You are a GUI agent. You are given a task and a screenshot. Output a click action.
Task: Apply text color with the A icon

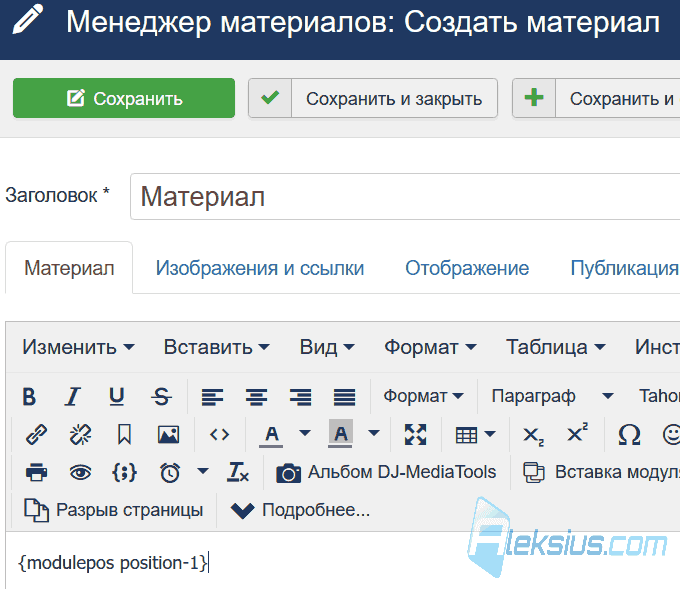point(271,434)
